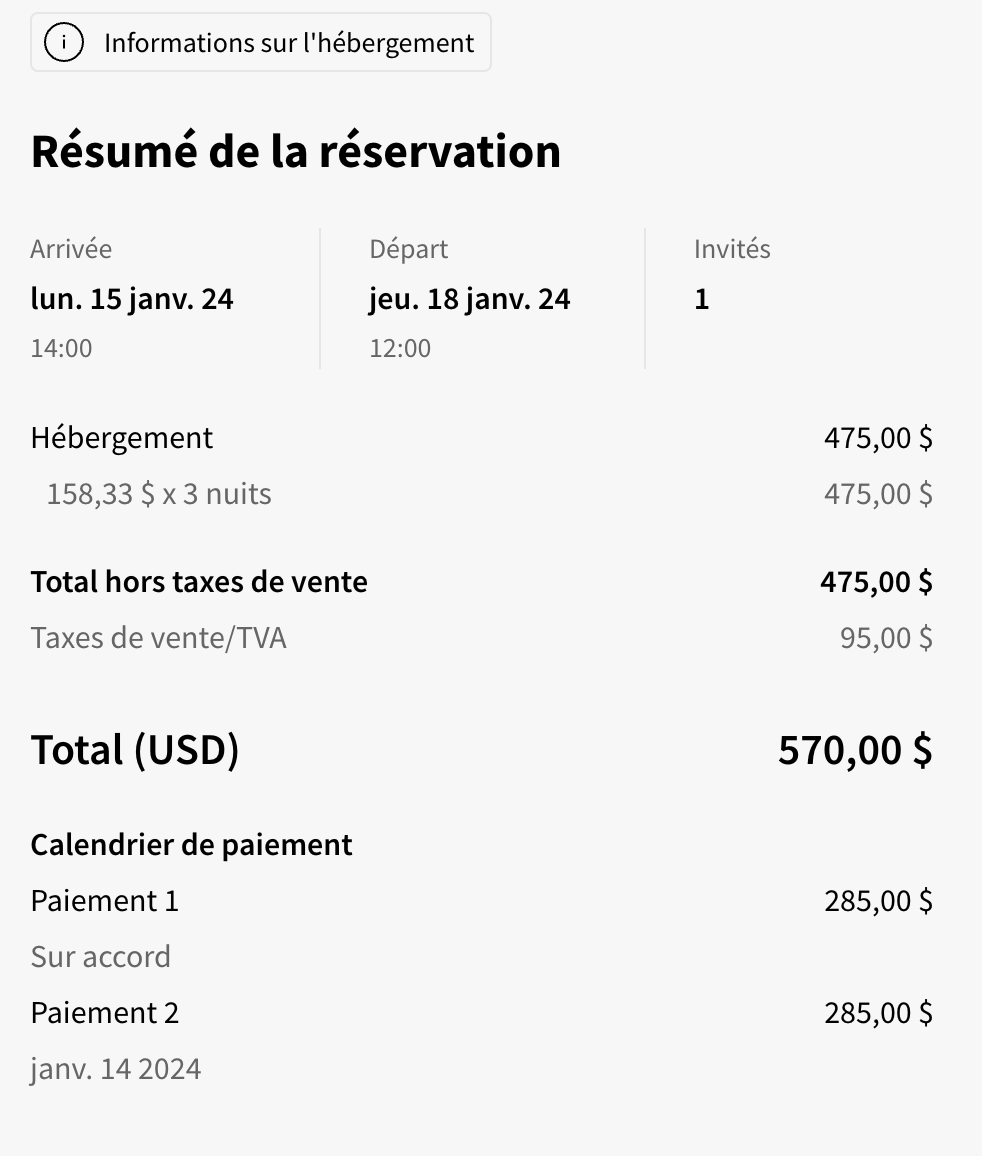The height and width of the screenshot is (1156, 982).
Task: Click the 570,00 $ total amount
Action: click(855, 750)
